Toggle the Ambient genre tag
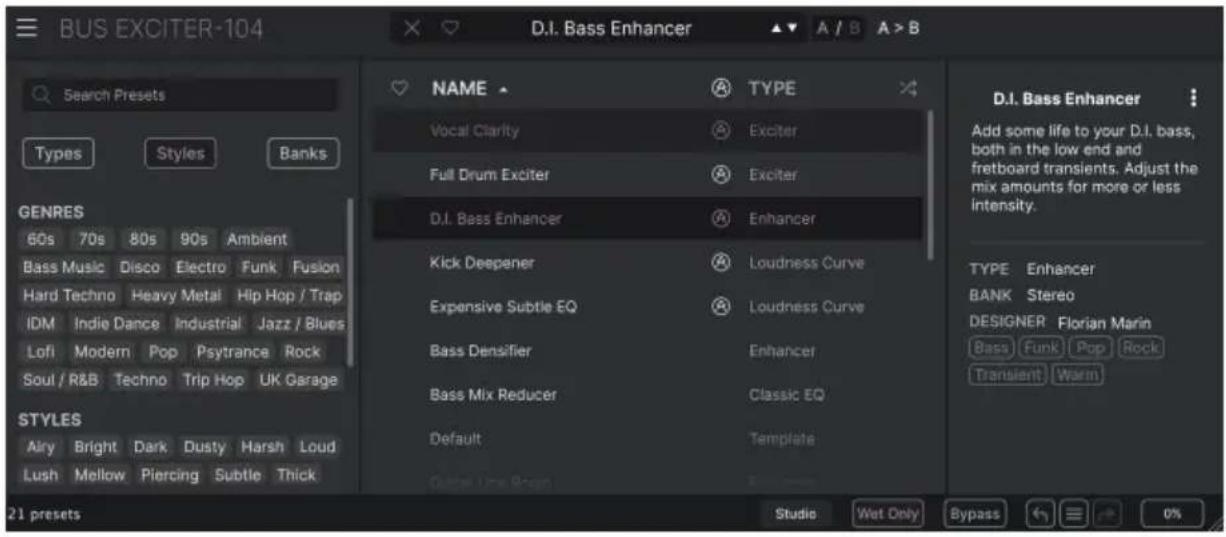1226x537 pixels. pos(256,240)
